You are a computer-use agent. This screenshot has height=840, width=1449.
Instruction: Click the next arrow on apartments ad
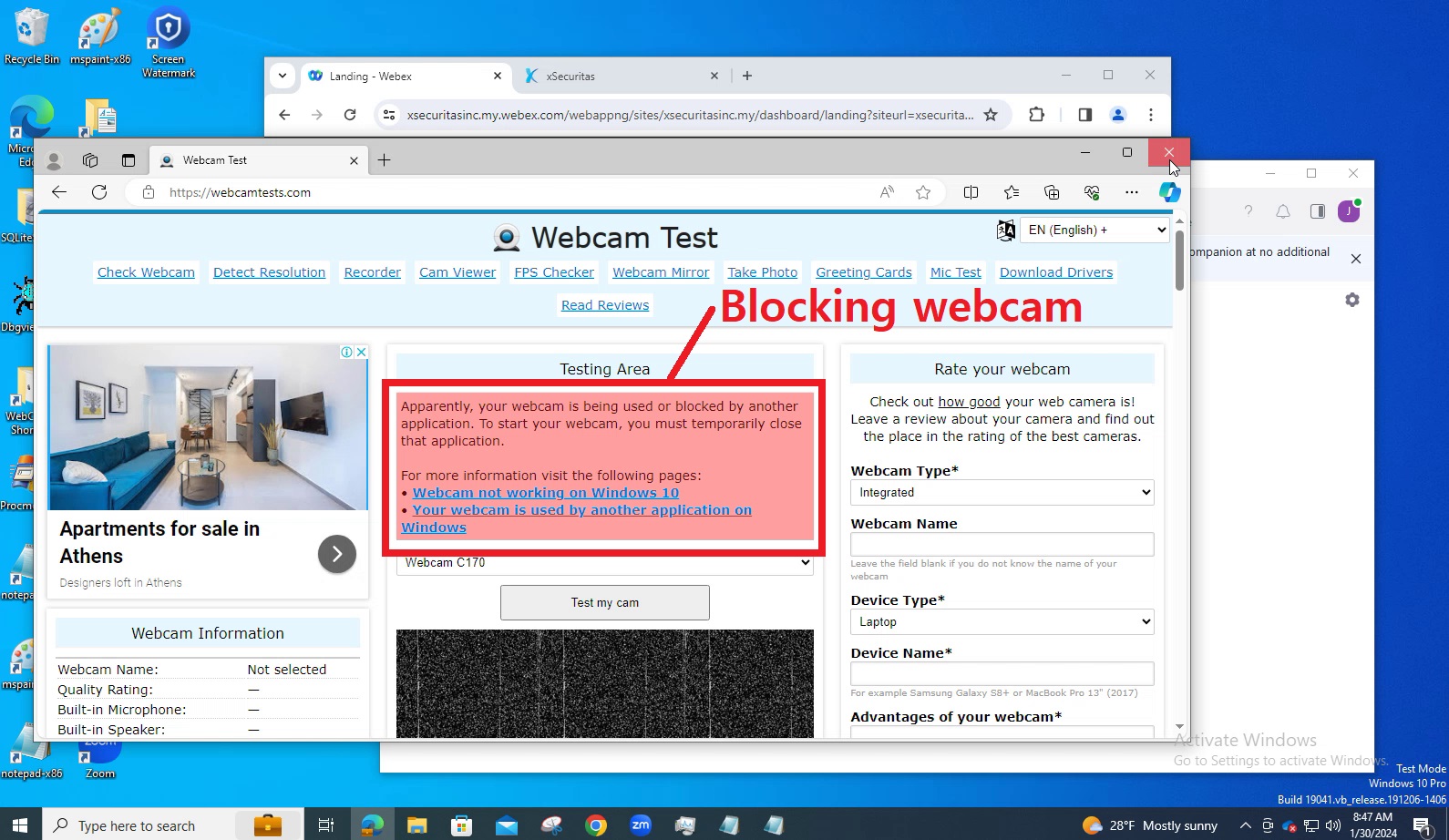[337, 554]
